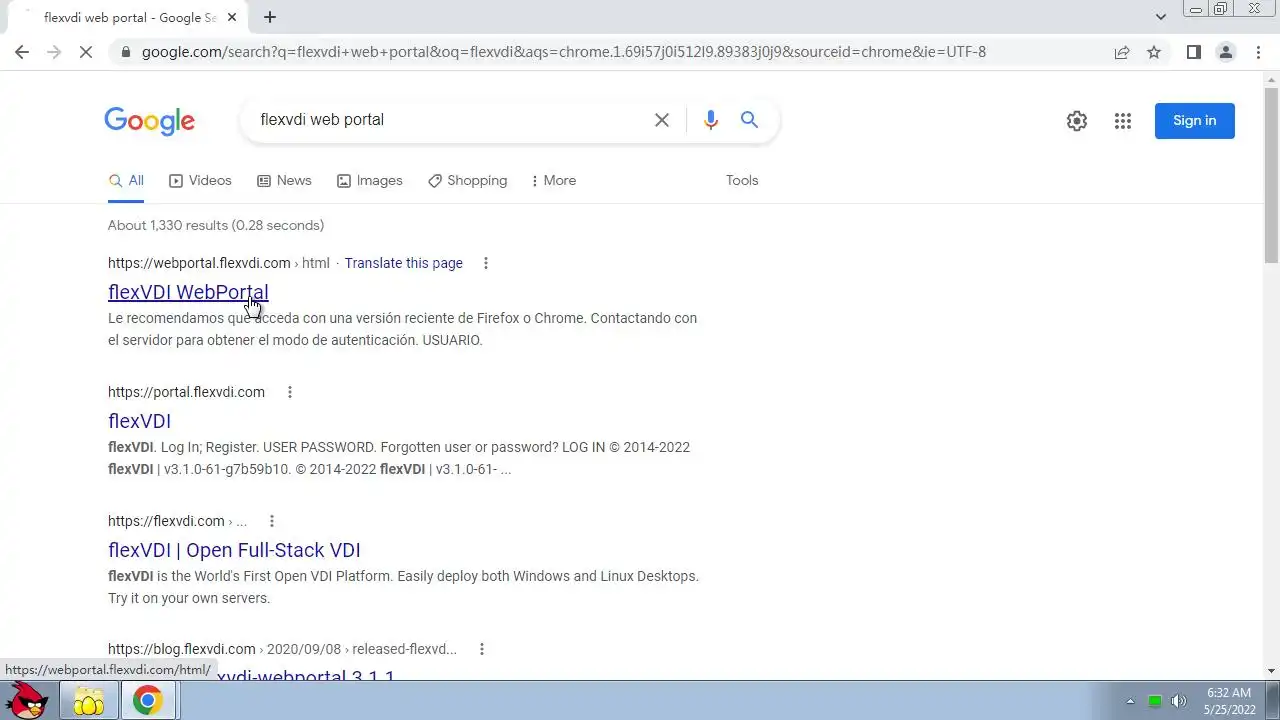Click the green network tray icon
This screenshot has height=720, width=1280.
[1155, 701]
